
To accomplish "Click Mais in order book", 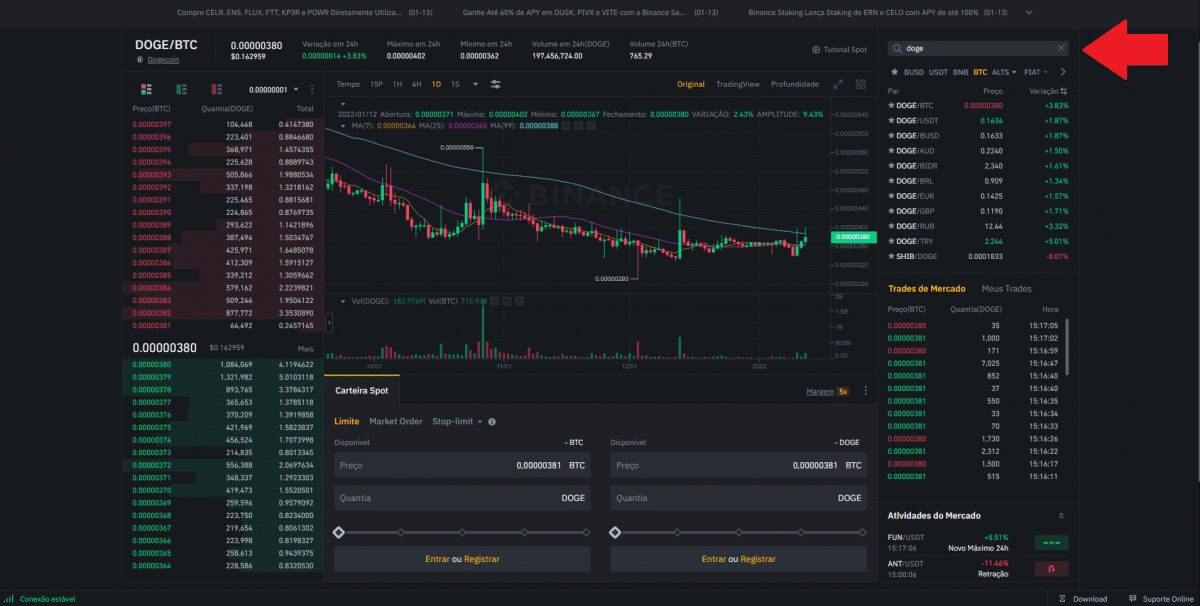I will (305, 349).
